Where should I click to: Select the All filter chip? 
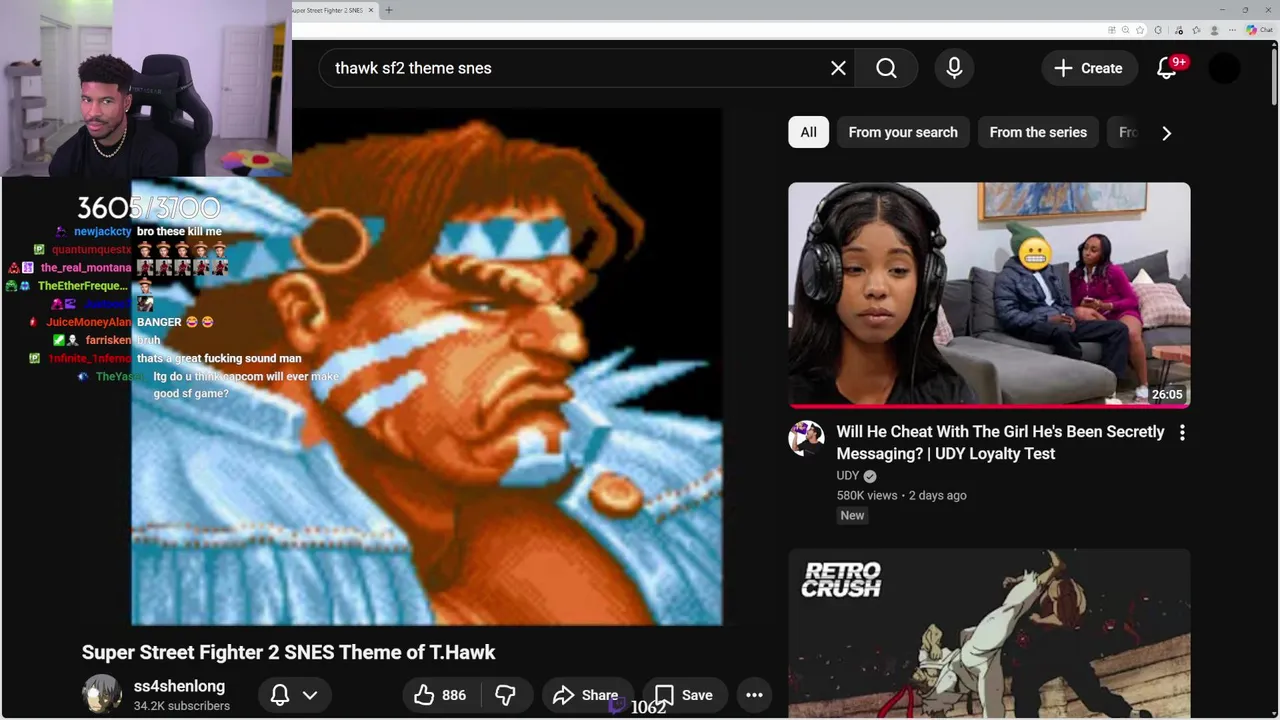tap(808, 132)
